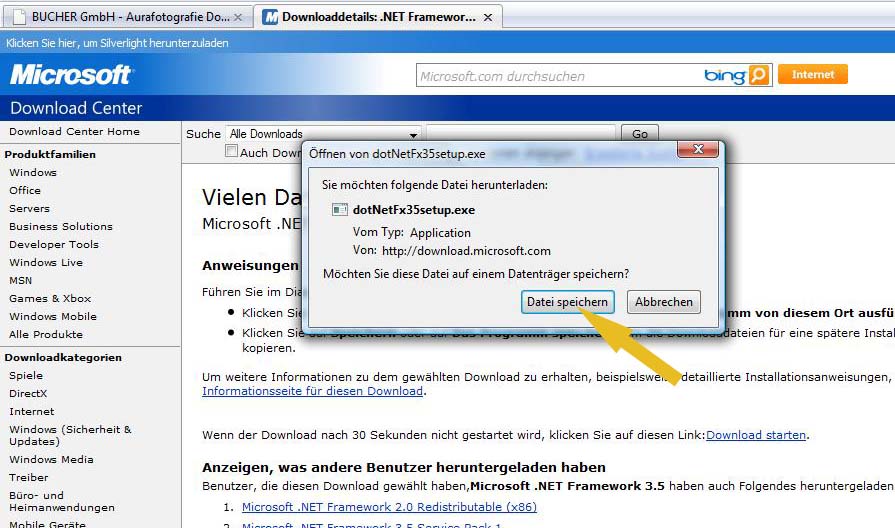Click Download Center heading
This screenshot has width=895, height=528.
pos(76,108)
